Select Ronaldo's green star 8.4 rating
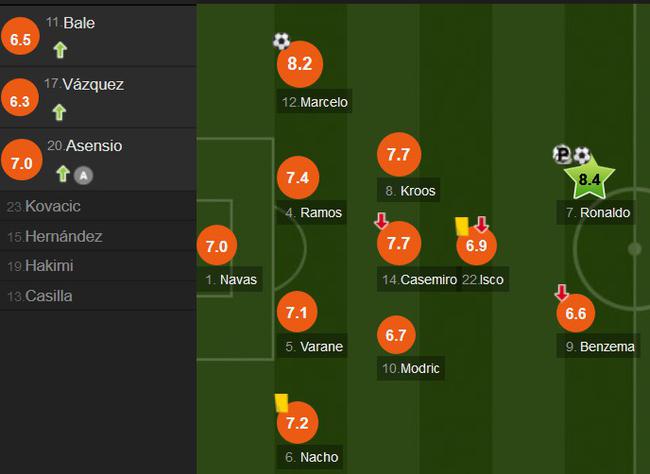Image resolution: width=650 pixels, height=474 pixels. (589, 178)
